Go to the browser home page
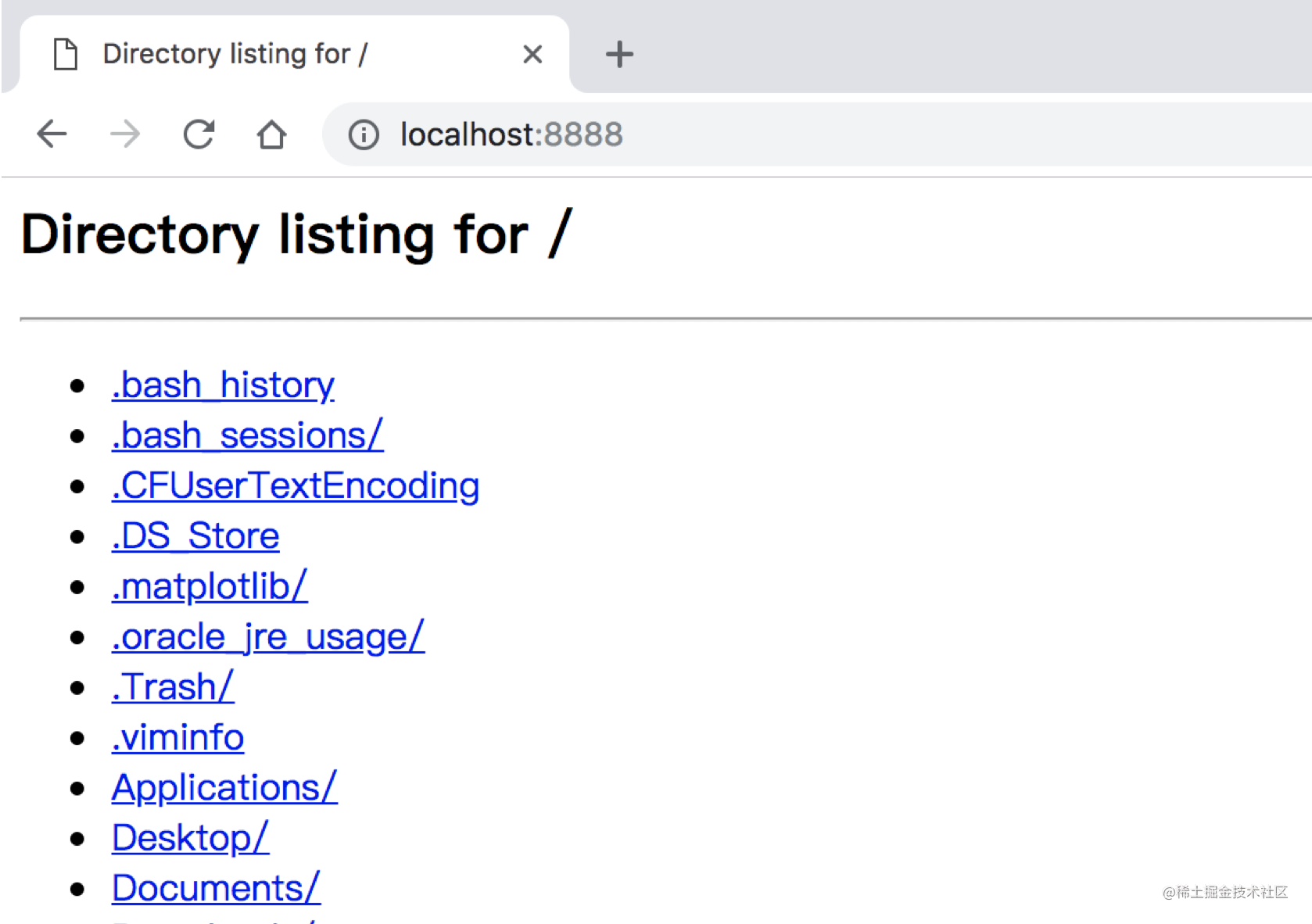The height and width of the screenshot is (924, 1312). tap(271, 134)
